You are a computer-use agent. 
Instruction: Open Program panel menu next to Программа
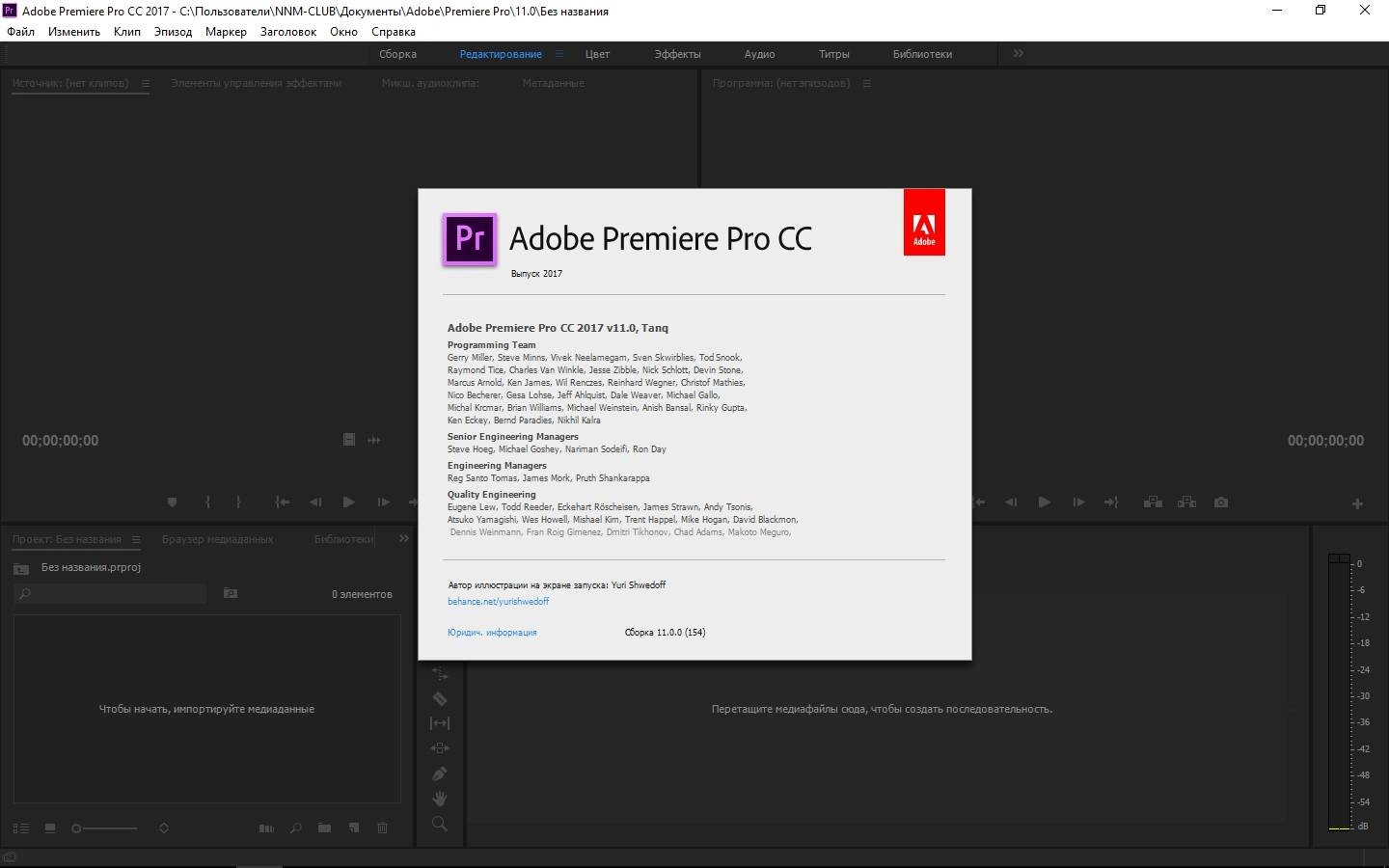tap(867, 84)
